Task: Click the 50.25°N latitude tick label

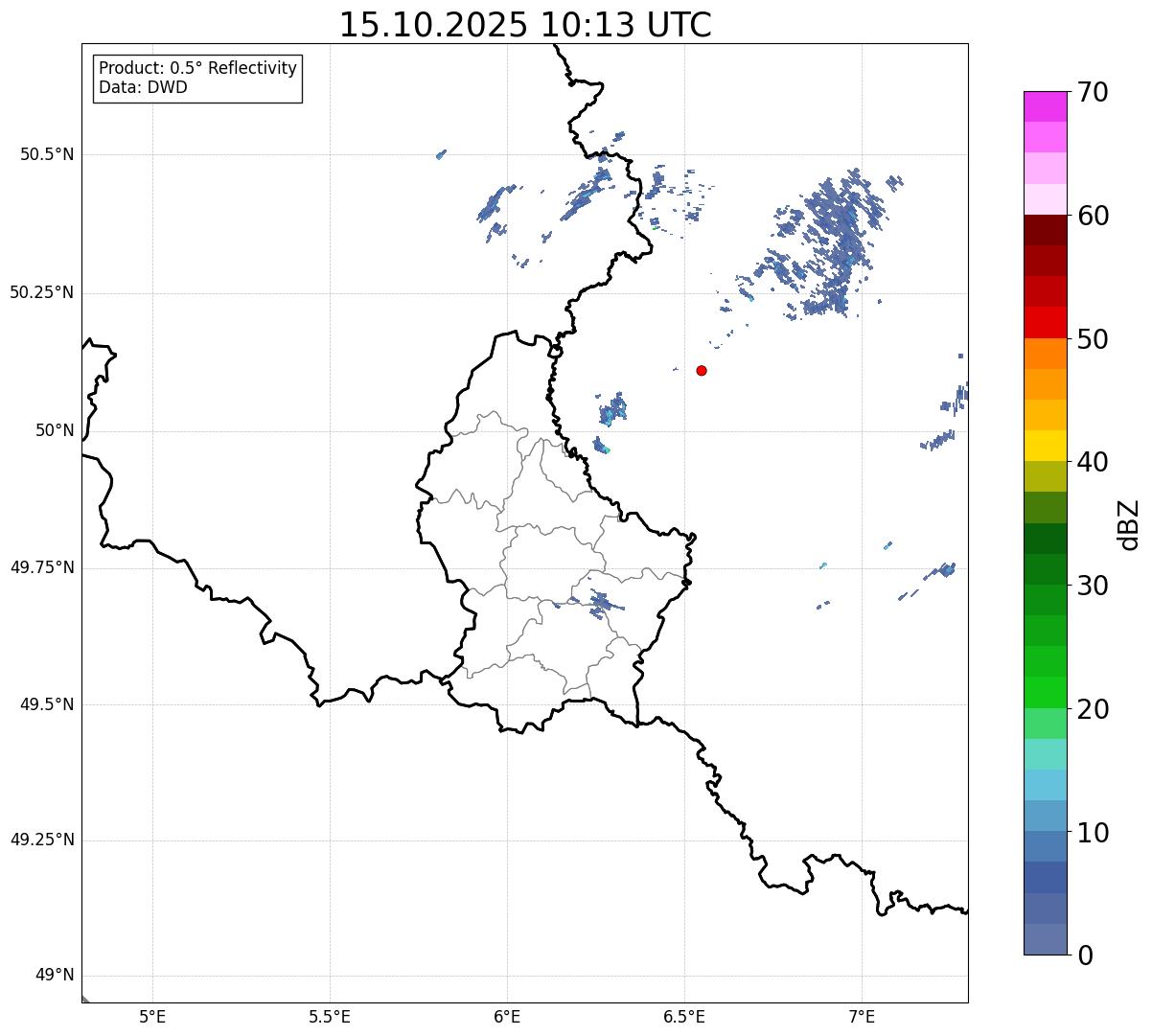Action: (41, 292)
